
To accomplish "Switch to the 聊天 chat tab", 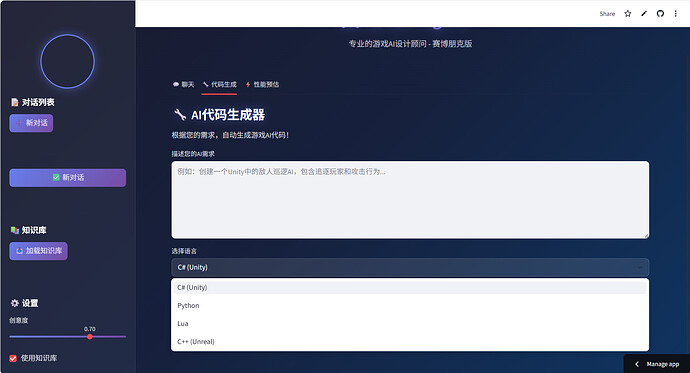I will point(184,84).
